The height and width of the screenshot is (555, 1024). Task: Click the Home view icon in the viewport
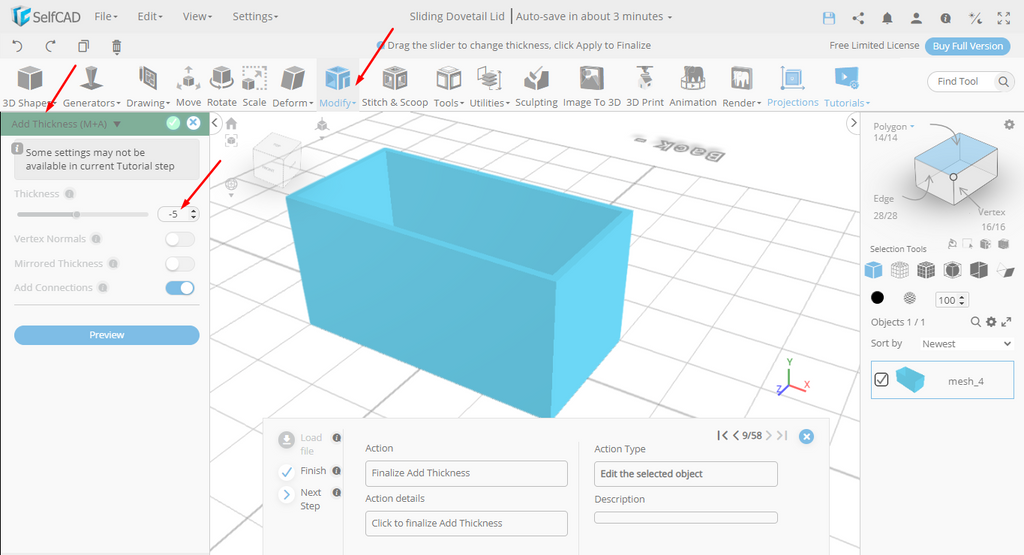coord(231,124)
